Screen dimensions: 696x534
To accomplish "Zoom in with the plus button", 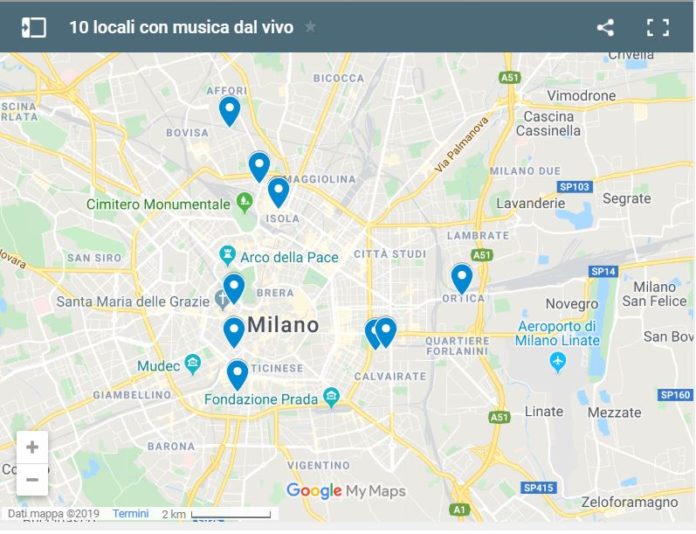I will click(32, 447).
